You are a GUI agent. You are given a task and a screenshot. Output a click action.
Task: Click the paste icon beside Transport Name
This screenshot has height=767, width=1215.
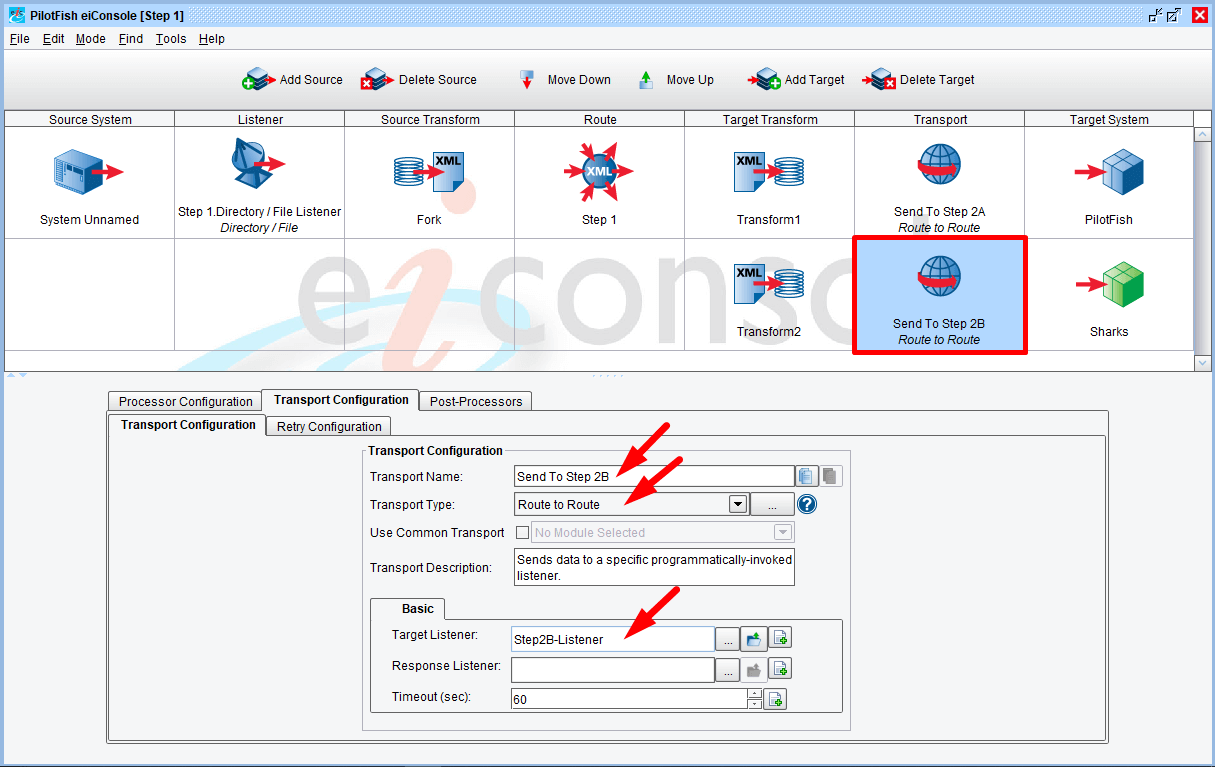point(831,476)
